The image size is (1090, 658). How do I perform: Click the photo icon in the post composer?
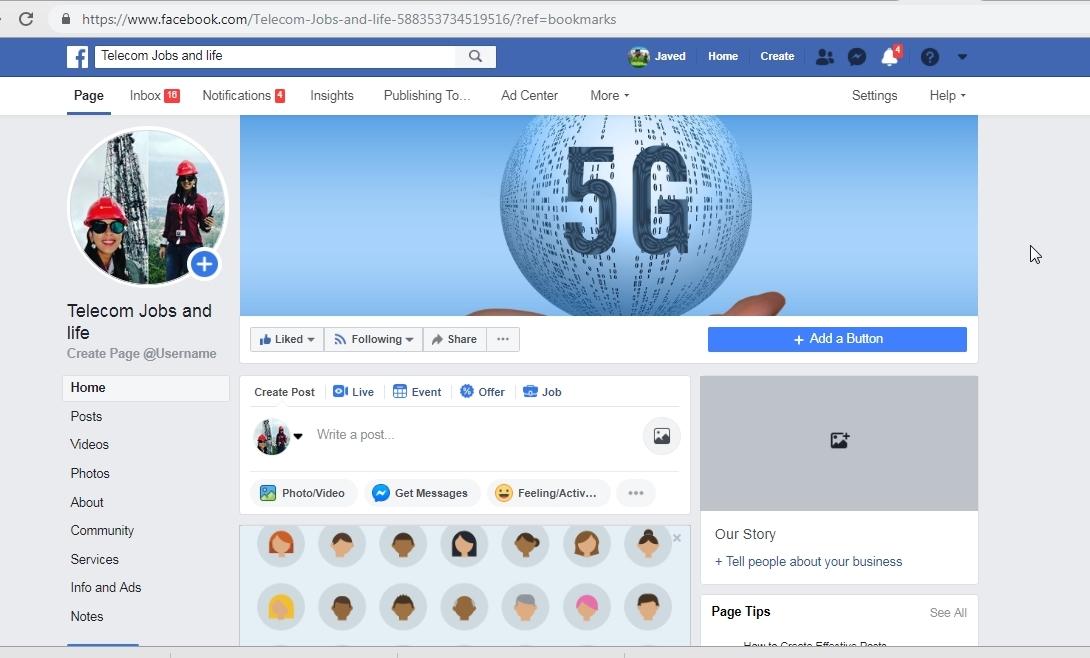point(661,436)
